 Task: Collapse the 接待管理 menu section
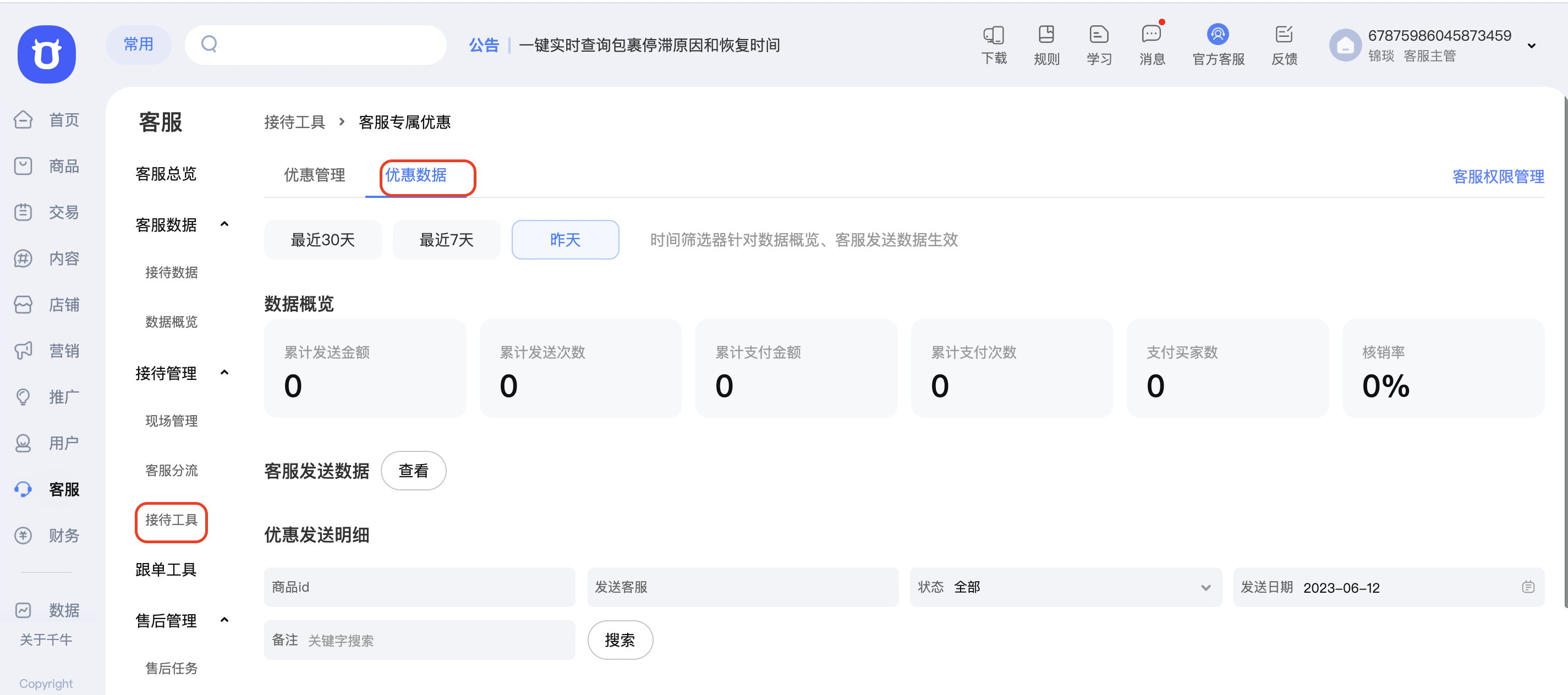pyautogui.click(x=224, y=373)
